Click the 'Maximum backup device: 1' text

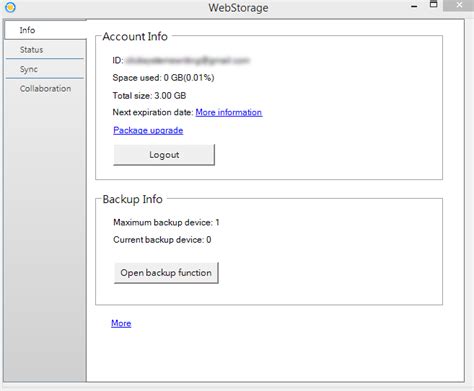pyautogui.click(x=166, y=222)
